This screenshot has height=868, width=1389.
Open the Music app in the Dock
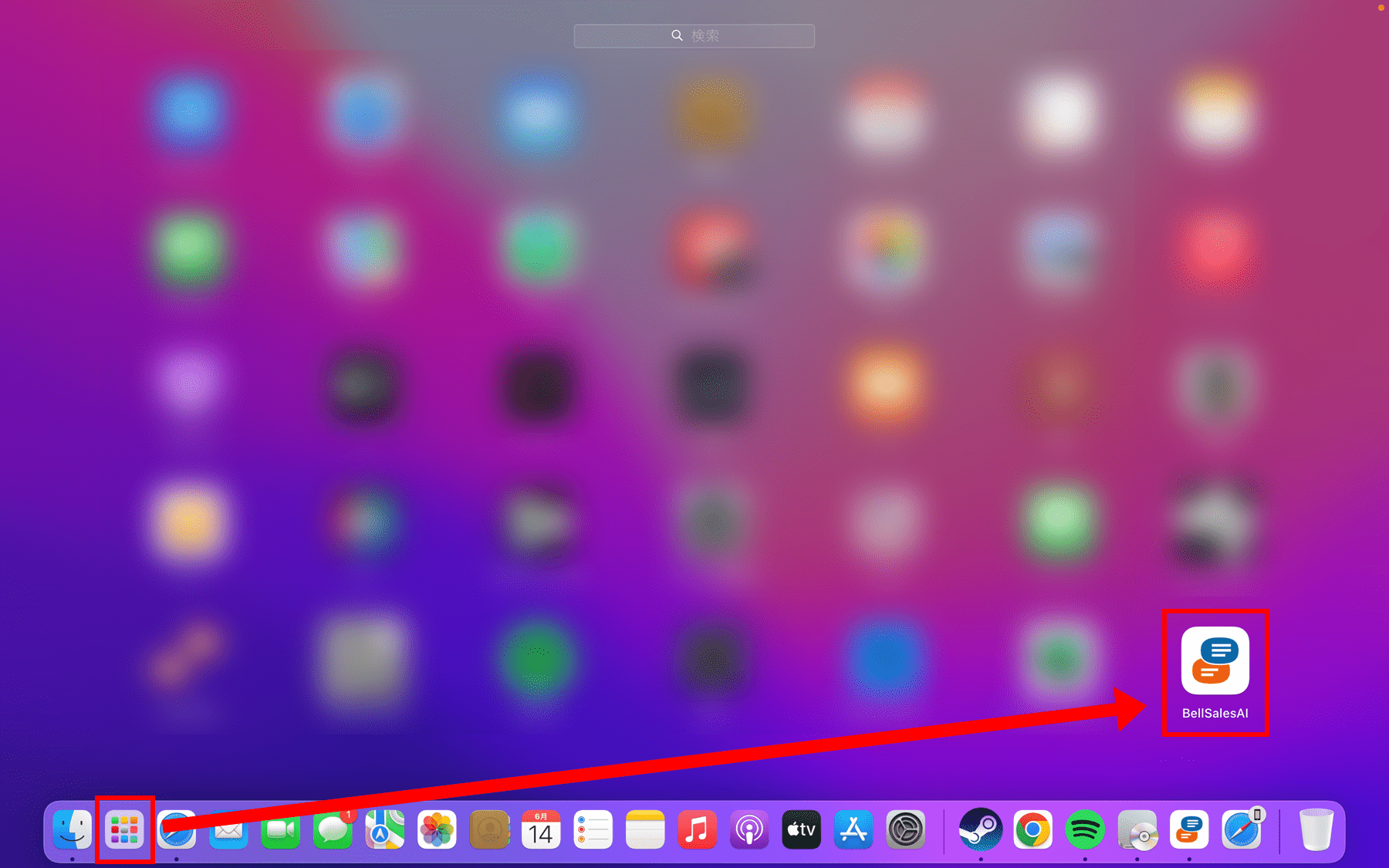point(697,830)
